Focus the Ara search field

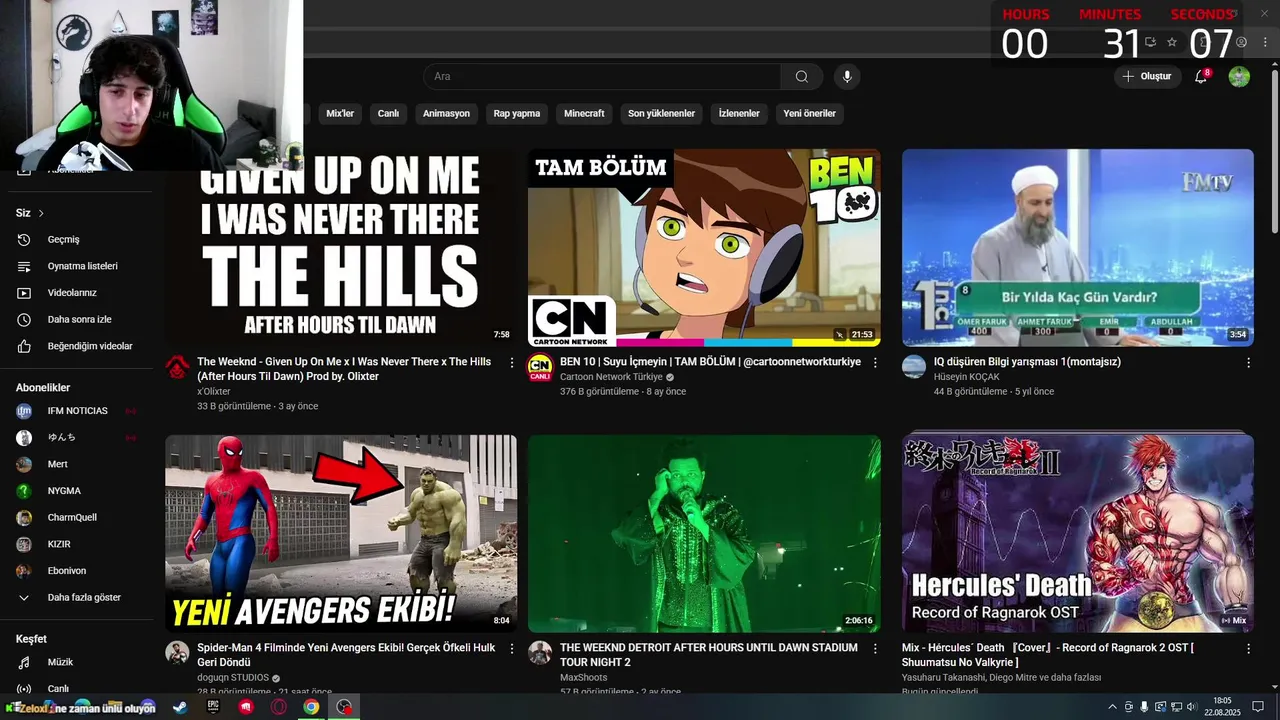(x=602, y=77)
